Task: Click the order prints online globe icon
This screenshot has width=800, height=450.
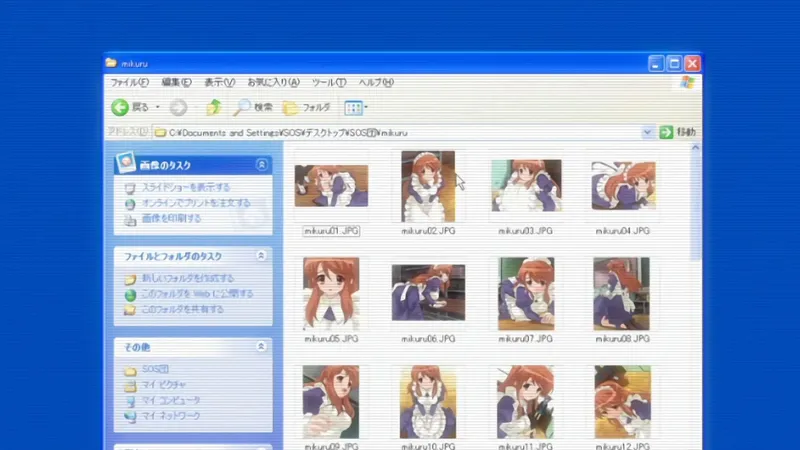Action: point(130,204)
